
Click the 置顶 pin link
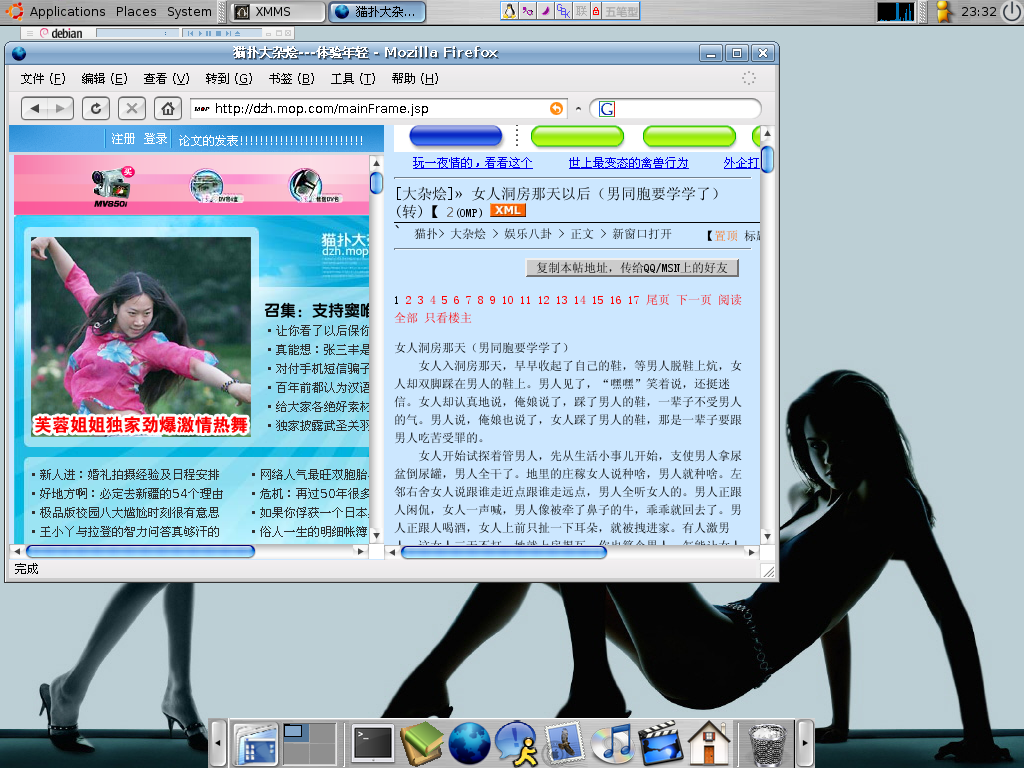pos(726,236)
